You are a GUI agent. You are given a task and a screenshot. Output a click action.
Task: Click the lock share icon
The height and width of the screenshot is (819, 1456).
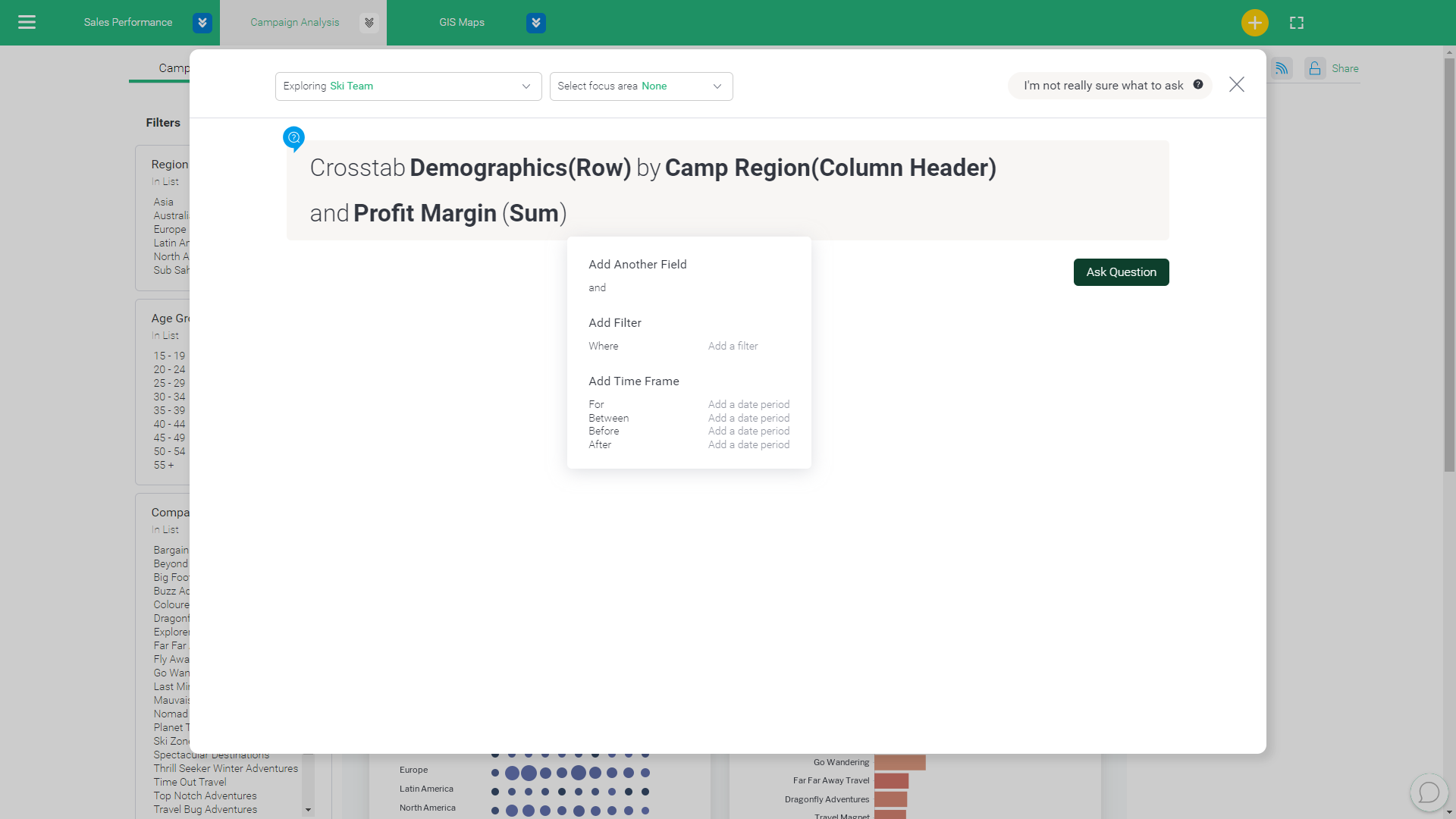1315,68
